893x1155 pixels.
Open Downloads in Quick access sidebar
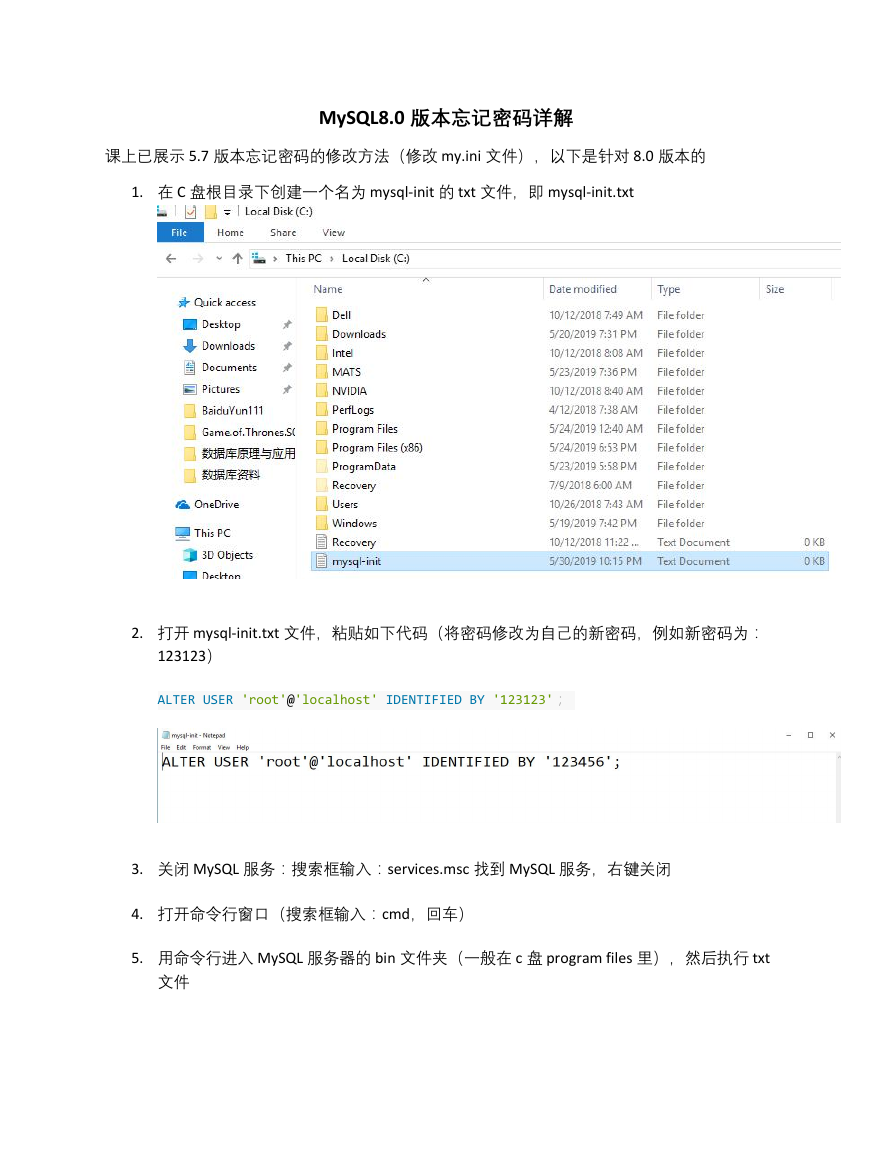point(219,345)
